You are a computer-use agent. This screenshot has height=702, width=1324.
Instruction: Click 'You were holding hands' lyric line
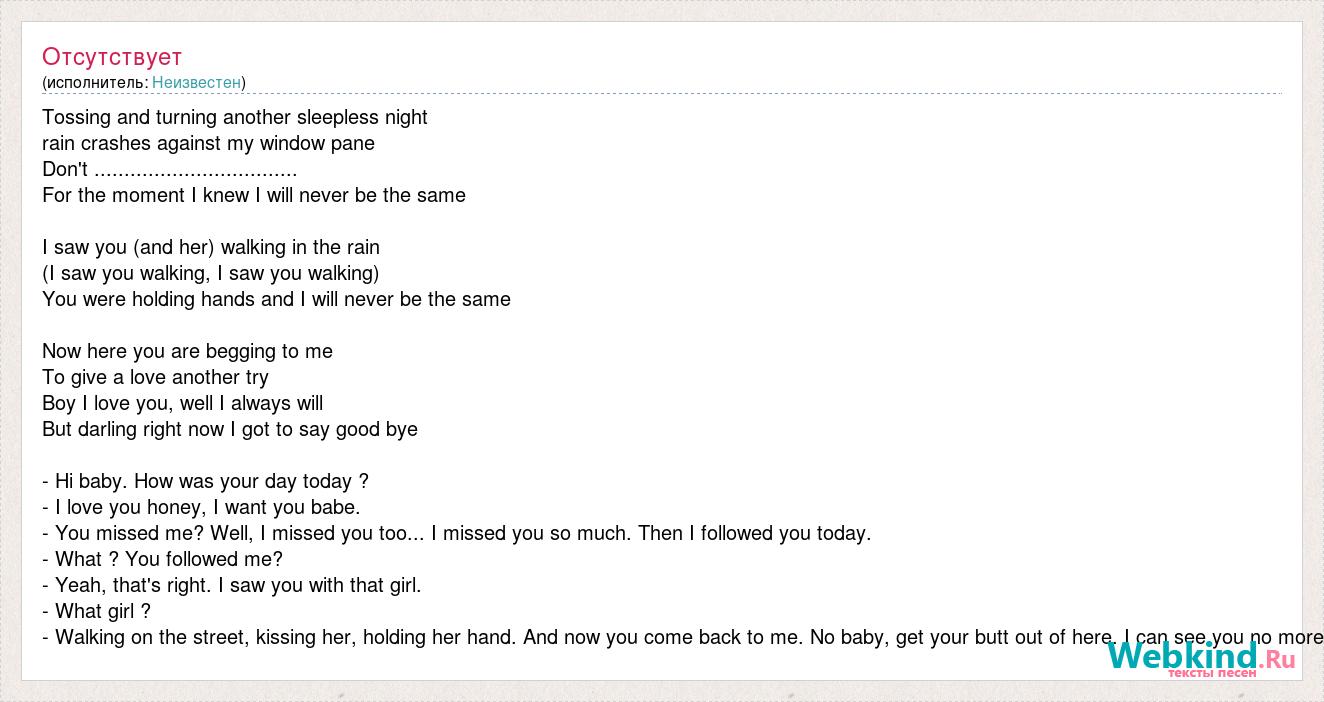(x=276, y=299)
